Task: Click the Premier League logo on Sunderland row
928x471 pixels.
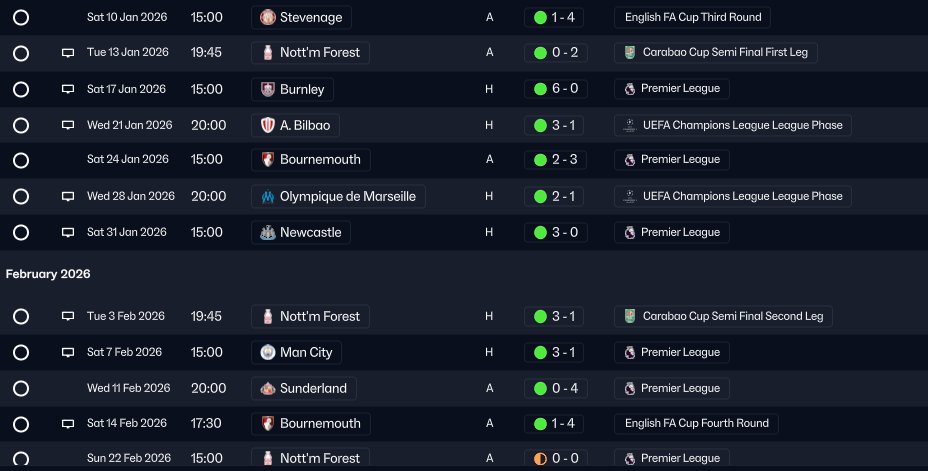Action: [x=630, y=389]
